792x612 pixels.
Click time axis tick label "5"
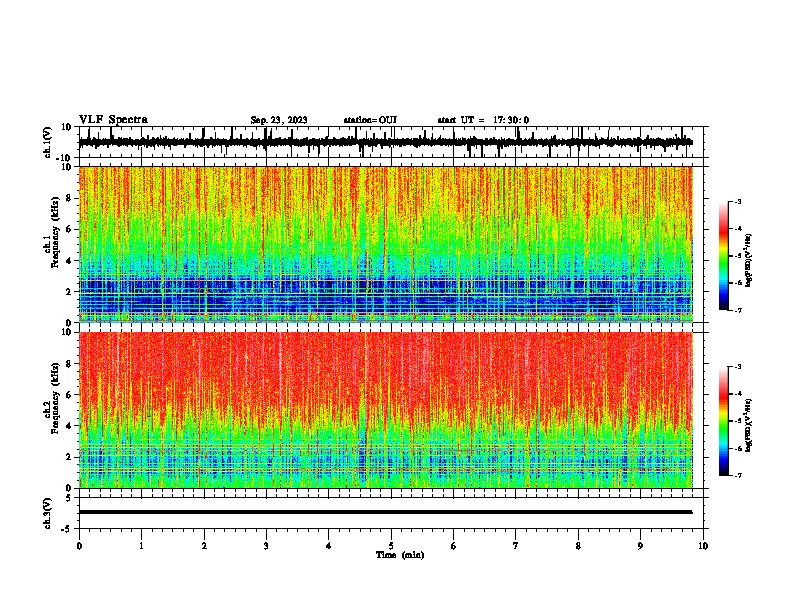[x=391, y=546]
